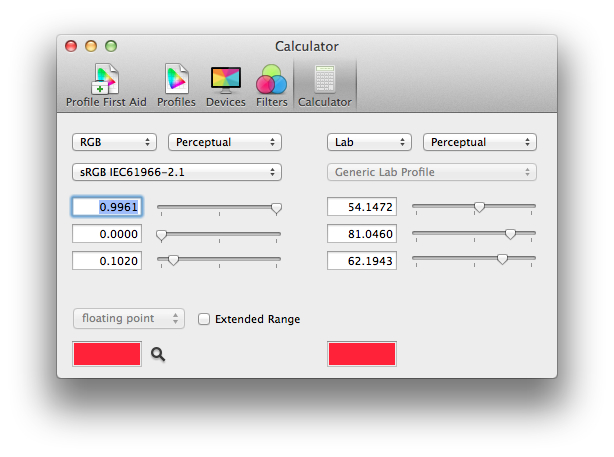Image resolution: width=614 pixels, height=457 pixels.
Task: Click the Lab slider for 54.1472
Action: pyautogui.click(x=479, y=207)
